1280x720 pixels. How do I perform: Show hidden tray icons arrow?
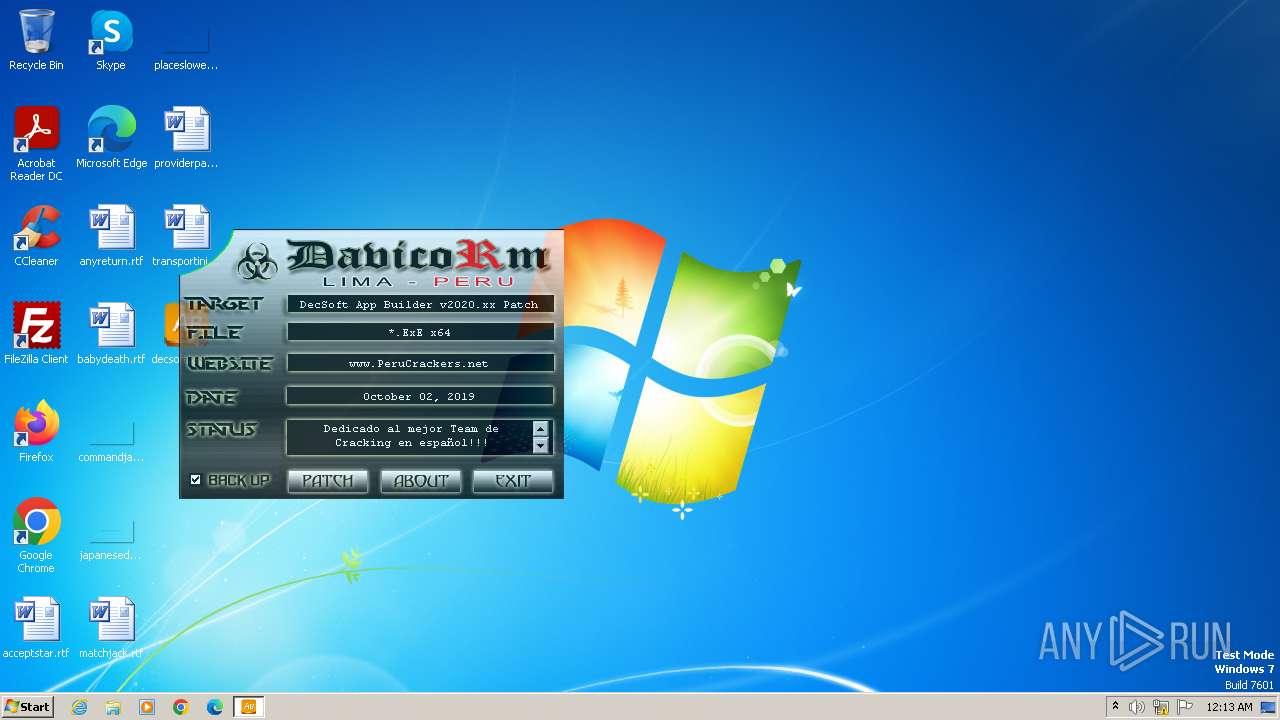point(1115,707)
